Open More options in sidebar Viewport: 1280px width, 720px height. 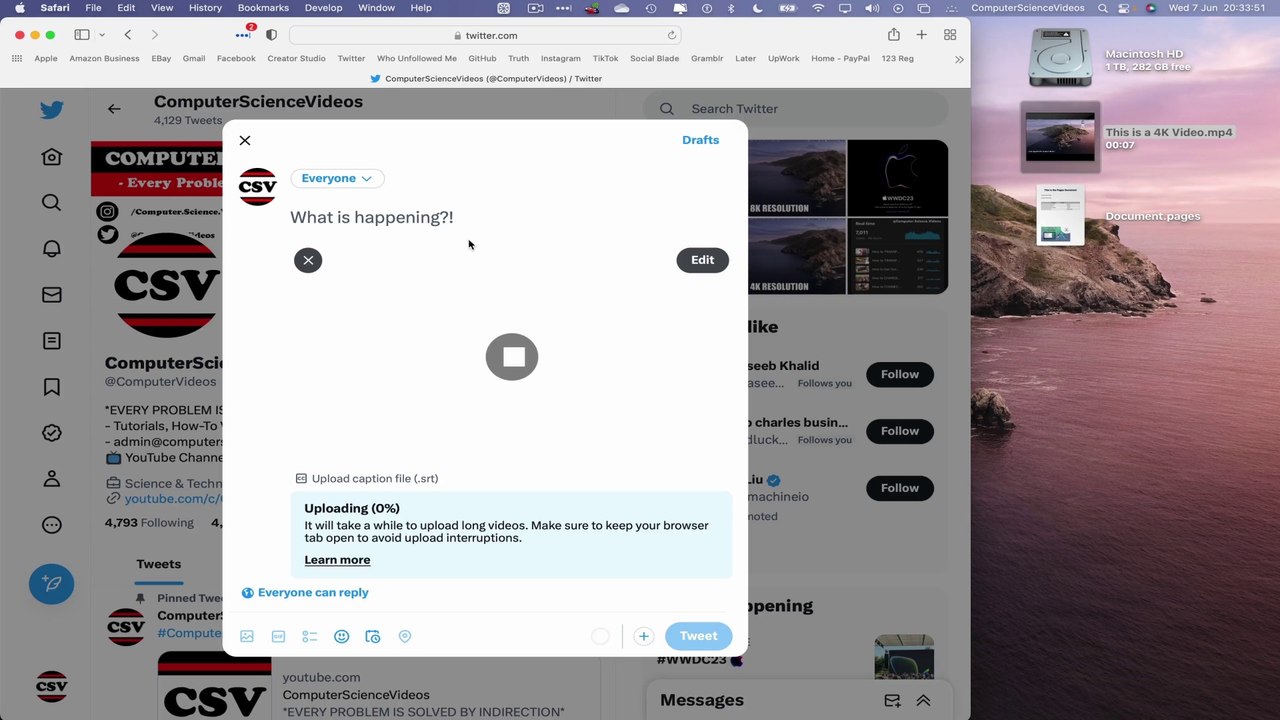coord(52,525)
